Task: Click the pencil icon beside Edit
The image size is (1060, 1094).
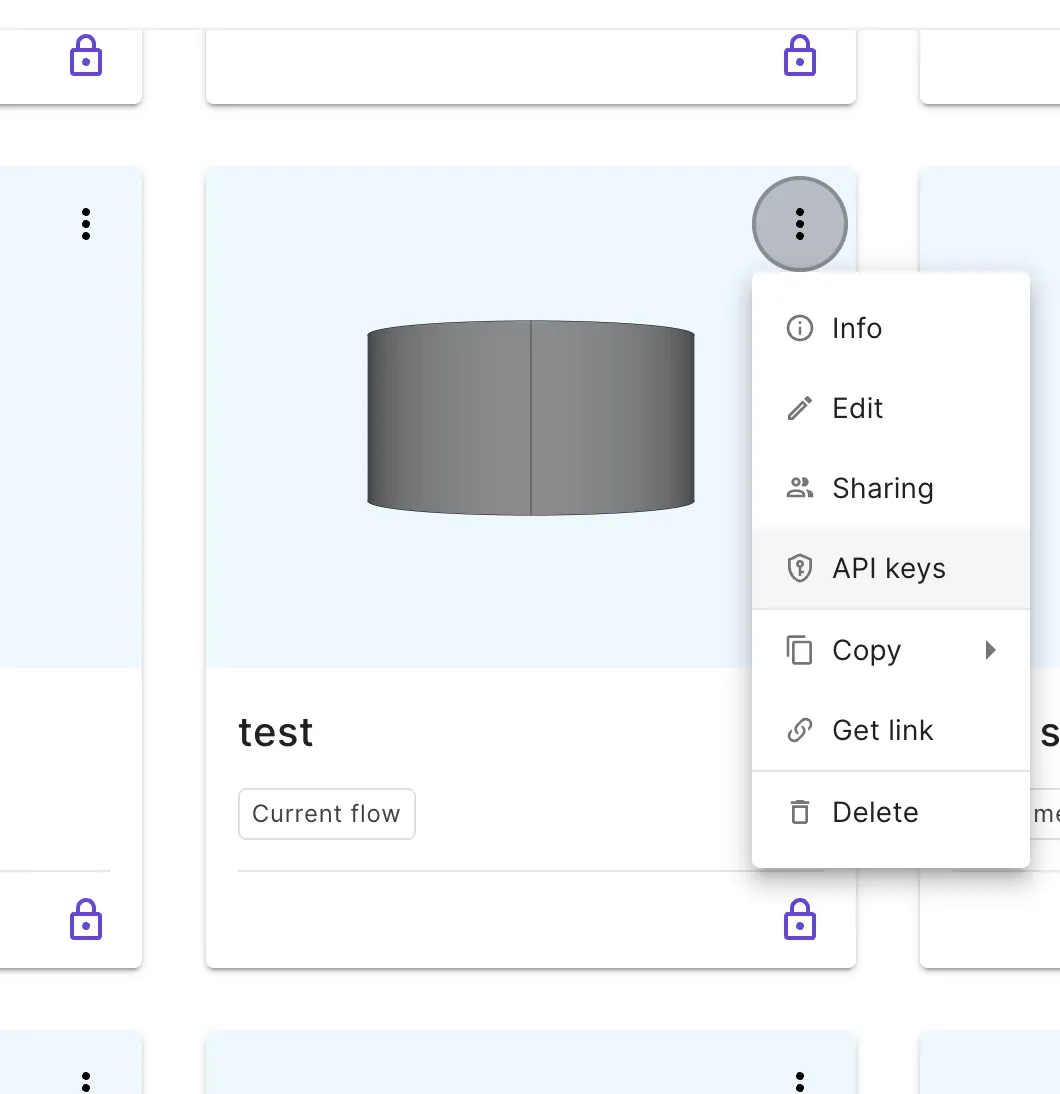Action: pos(799,408)
